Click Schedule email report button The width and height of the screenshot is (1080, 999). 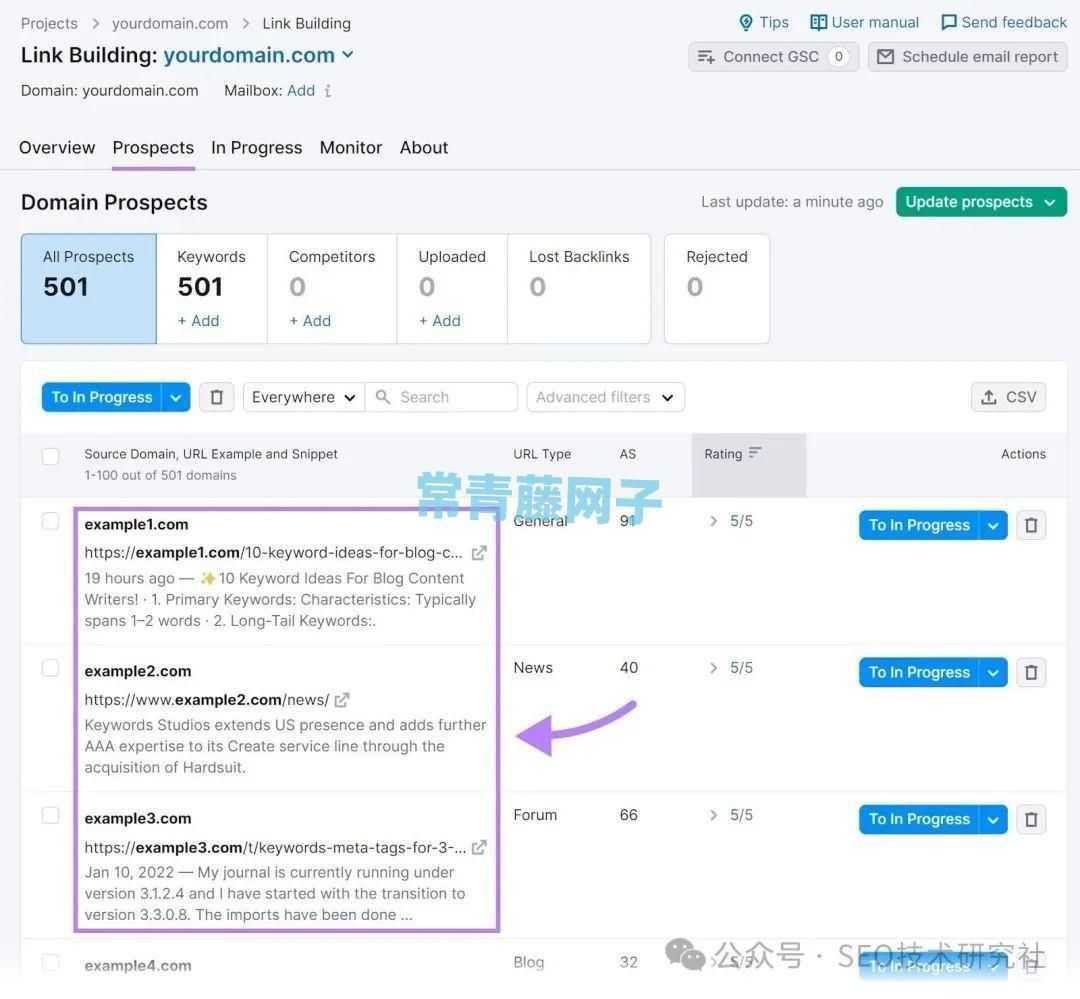click(x=968, y=57)
